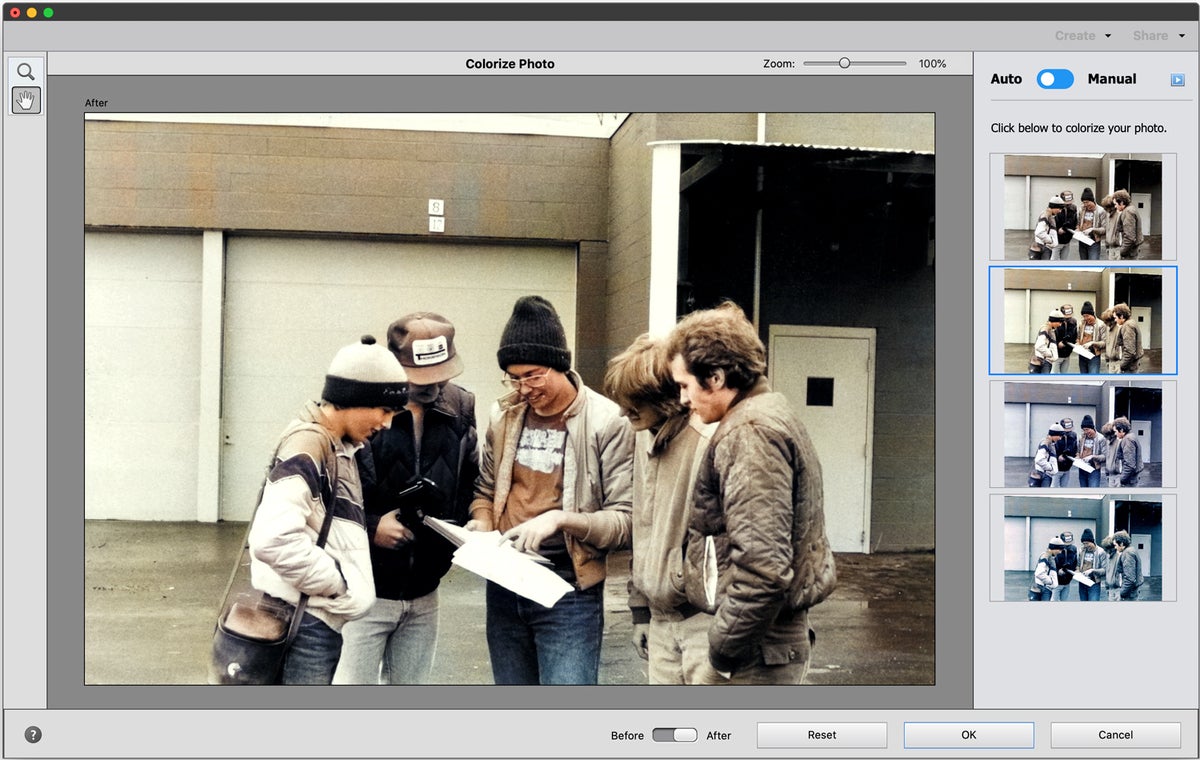This screenshot has height=760, width=1200.
Task: Click the Auto mode label
Action: coord(1006,79)
